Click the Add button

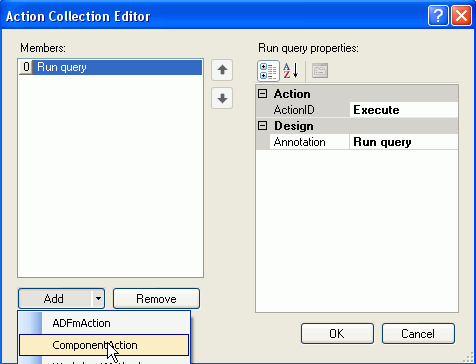55,299
